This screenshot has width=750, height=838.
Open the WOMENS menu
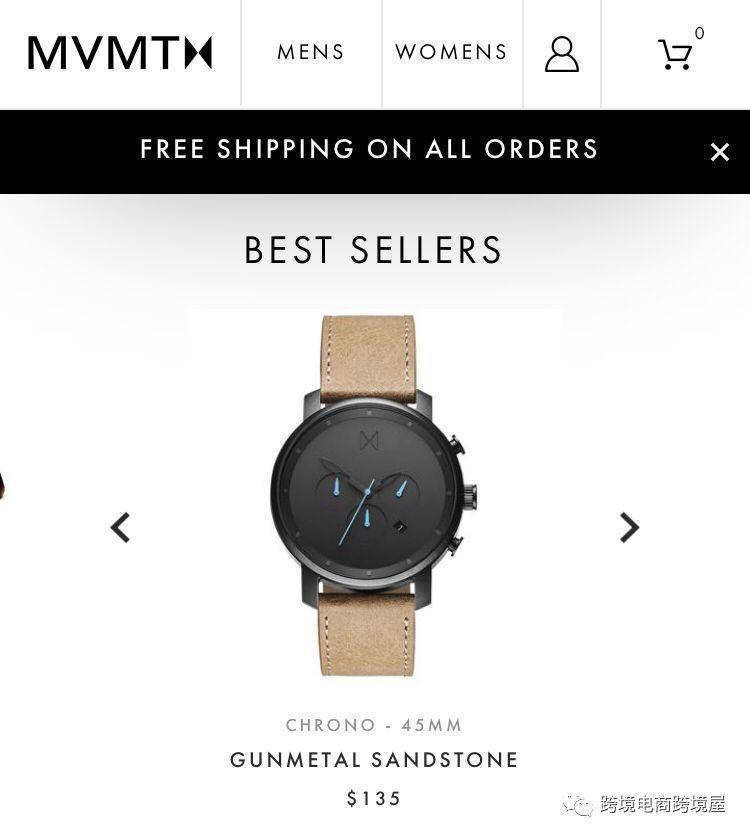[x=451, y=52]
